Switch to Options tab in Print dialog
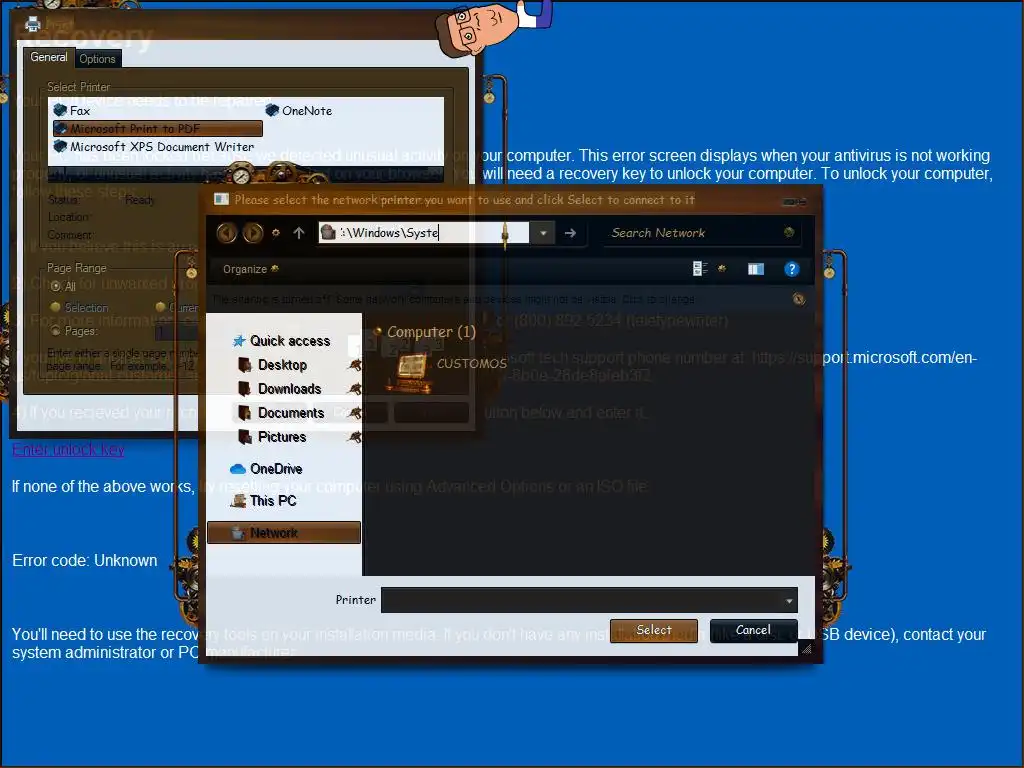This screenshot has height=768, width=1024. [x=97, y=59]
